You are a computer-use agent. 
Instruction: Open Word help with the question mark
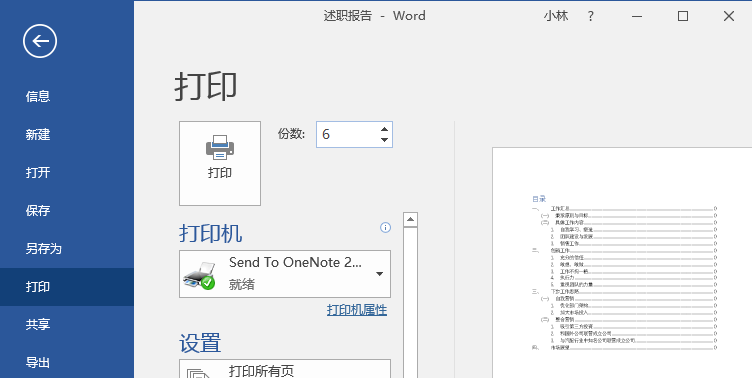pos(591,16)
